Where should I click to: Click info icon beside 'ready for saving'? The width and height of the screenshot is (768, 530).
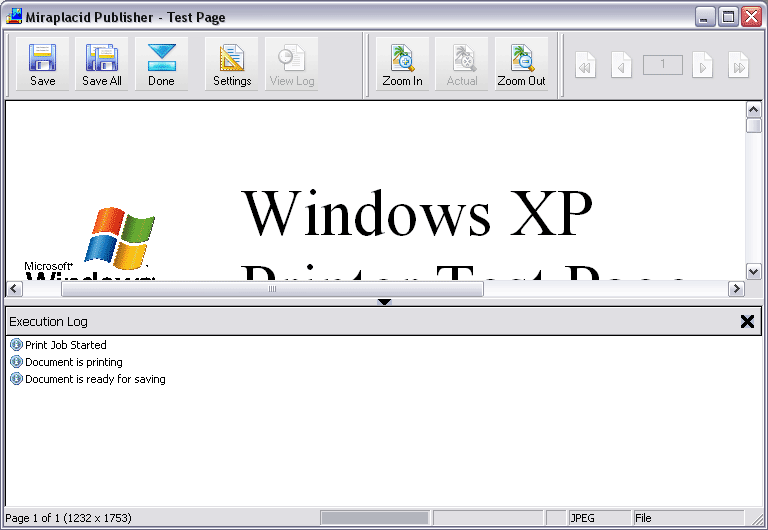[x=16, y=379]
